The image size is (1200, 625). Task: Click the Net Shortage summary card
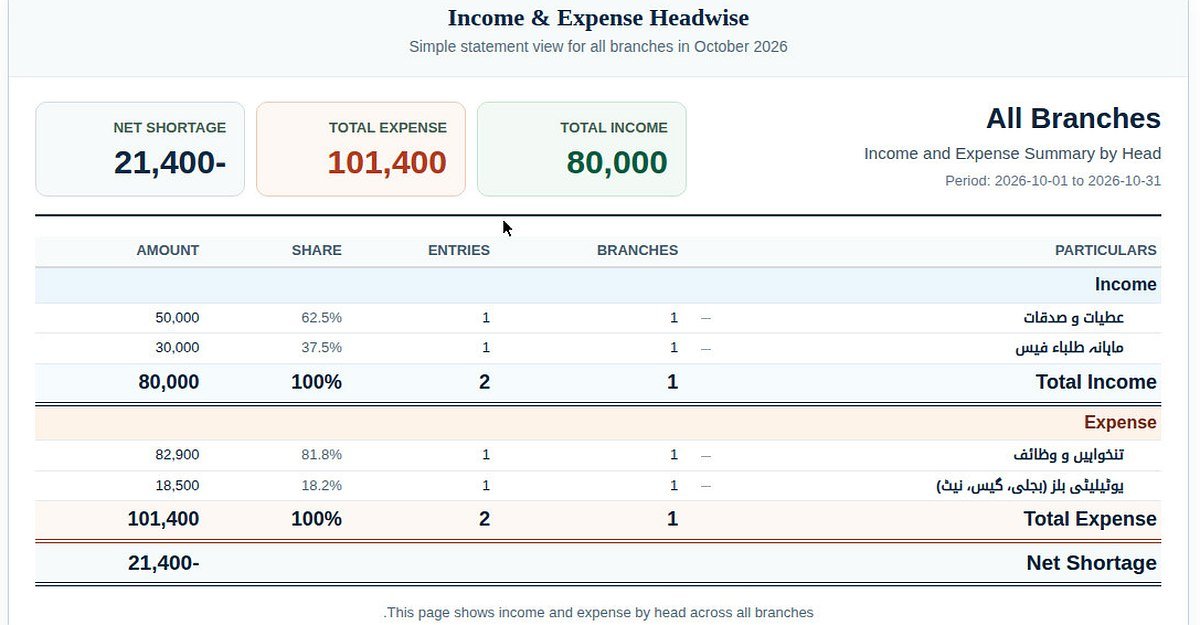click(140, 149)
